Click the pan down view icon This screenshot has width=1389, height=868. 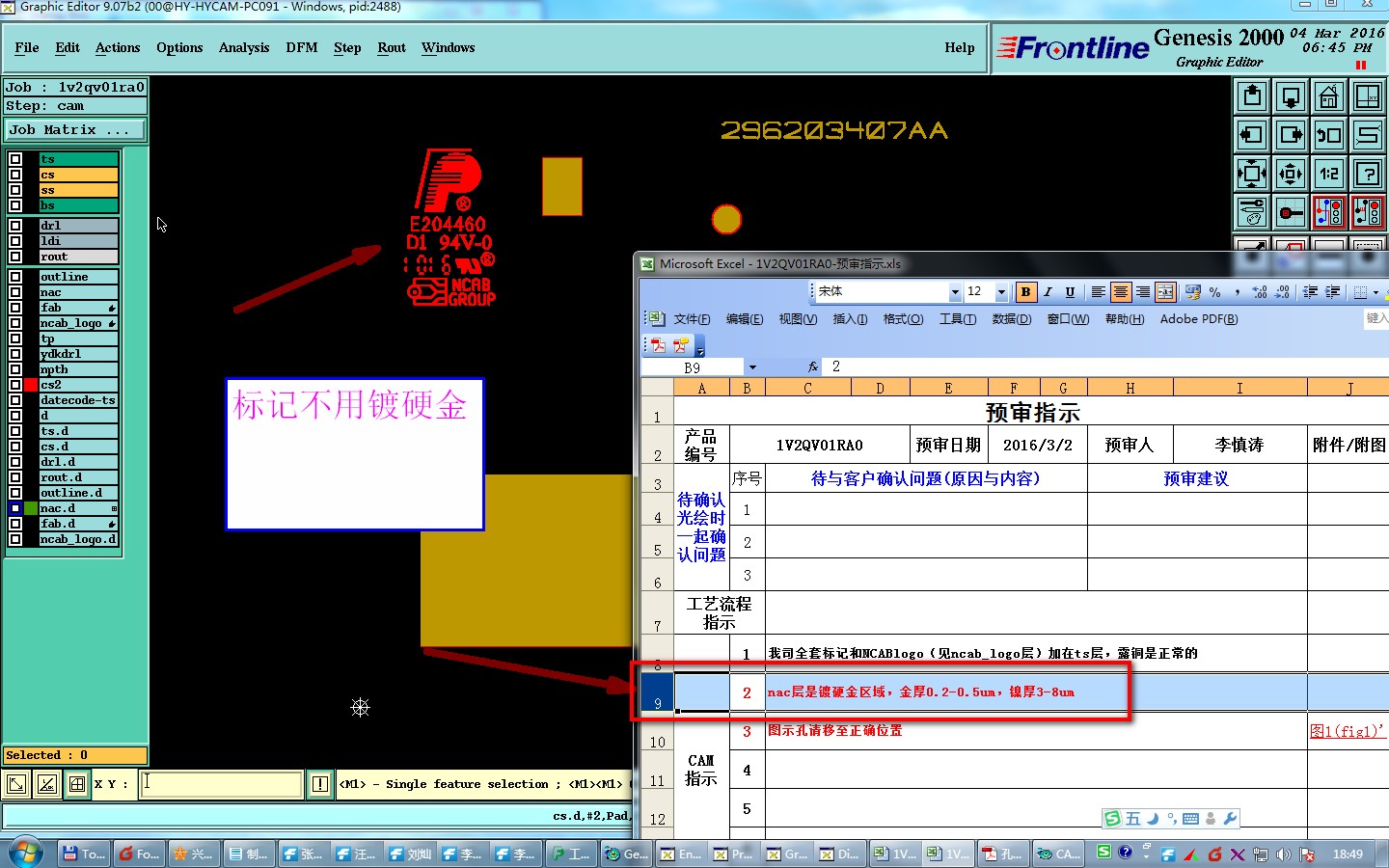1291,96
